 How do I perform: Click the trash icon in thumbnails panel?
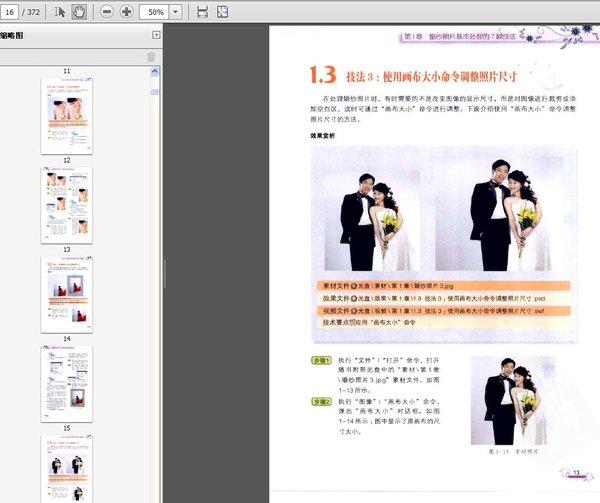click(x=151, y=57)
